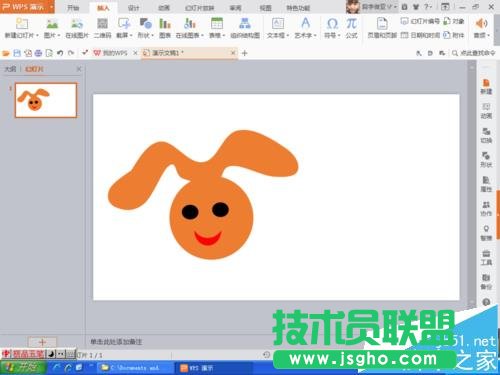Open the New (新建) side panel
The width and height of the screenshot is (500, 375).
[x=486, y=86]
